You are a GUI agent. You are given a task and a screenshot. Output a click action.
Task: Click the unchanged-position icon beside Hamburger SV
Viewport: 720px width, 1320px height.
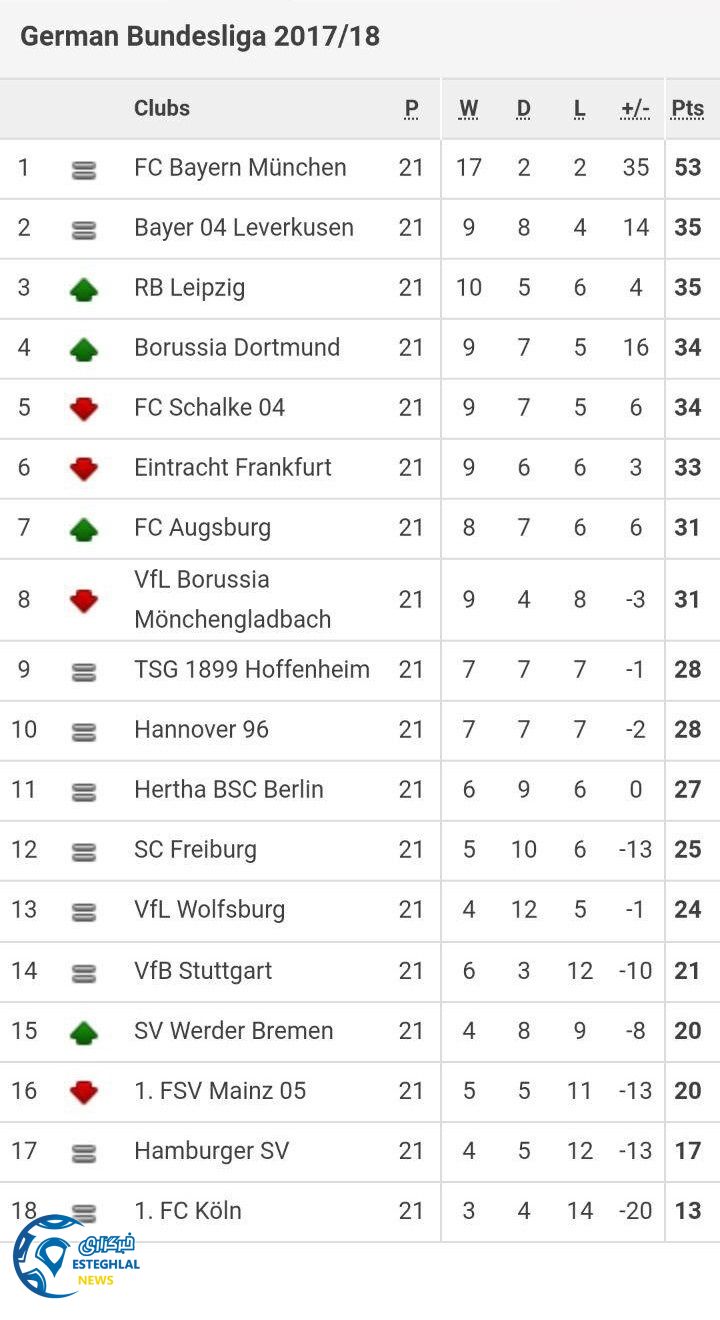[84, 1154]
